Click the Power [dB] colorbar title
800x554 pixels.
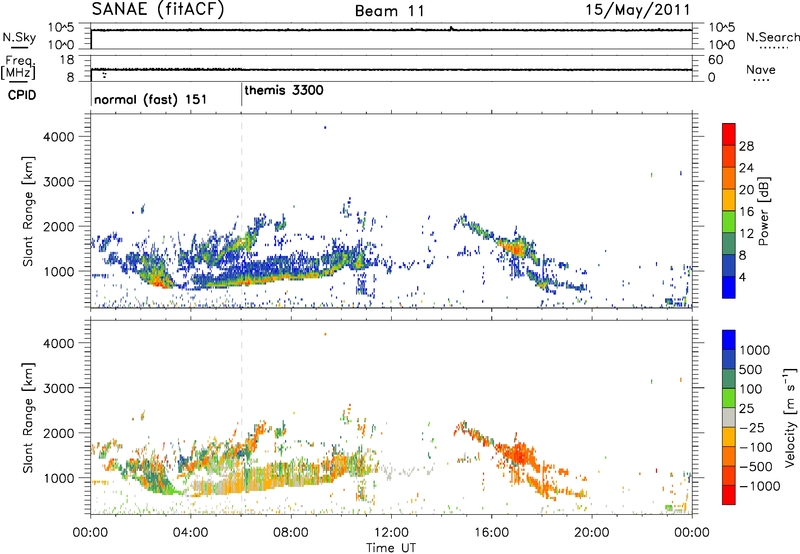pos(764,211)
